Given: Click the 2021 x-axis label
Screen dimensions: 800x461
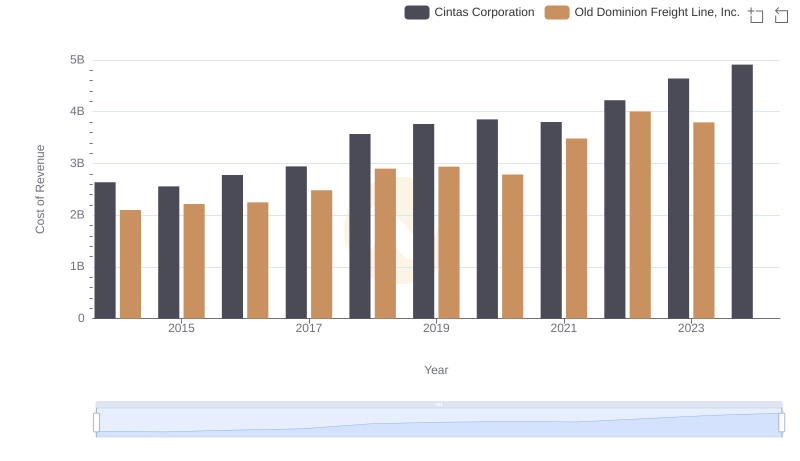Looking at the screenshot, I should coord(563,328).
